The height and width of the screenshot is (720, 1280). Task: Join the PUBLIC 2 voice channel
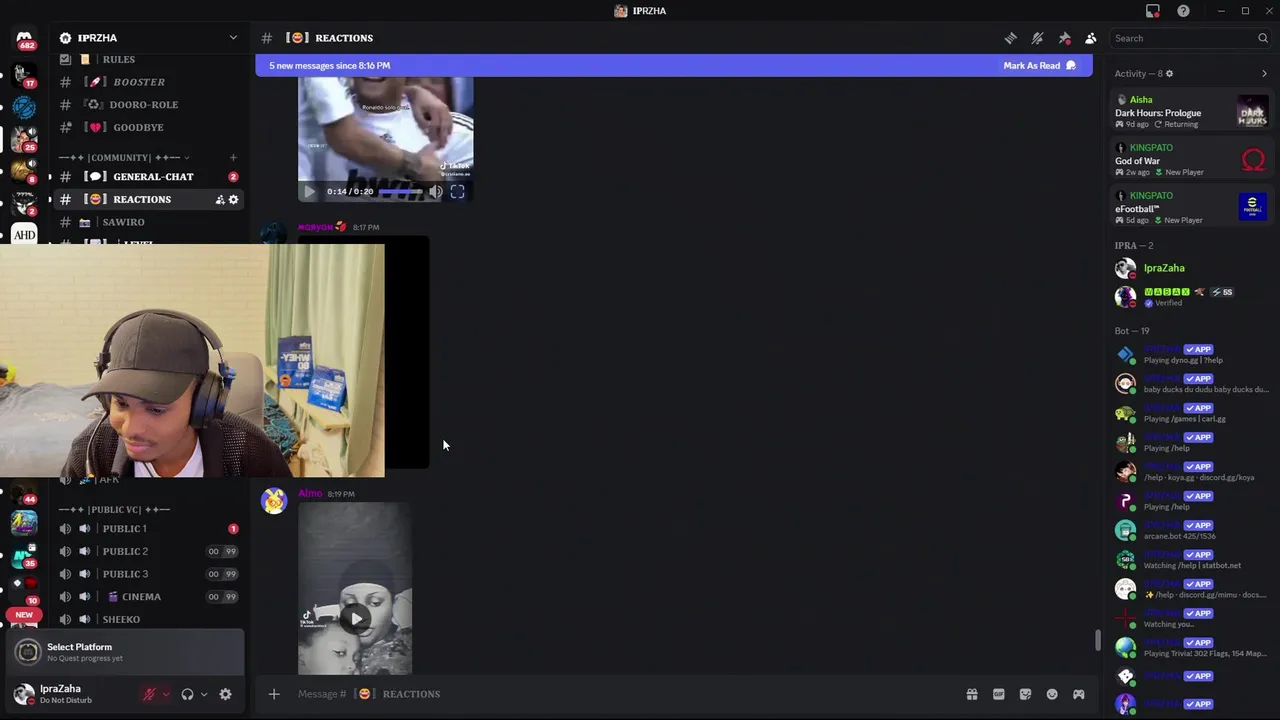coord(146,551)
